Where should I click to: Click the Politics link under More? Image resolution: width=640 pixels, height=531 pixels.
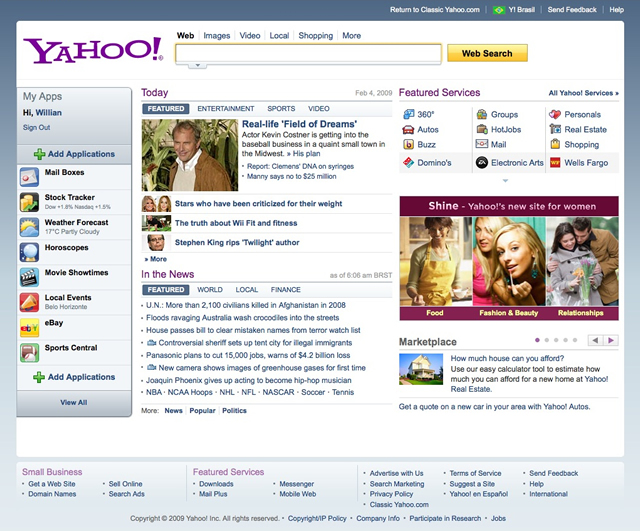pyautogui.click(x=234, y=411)
